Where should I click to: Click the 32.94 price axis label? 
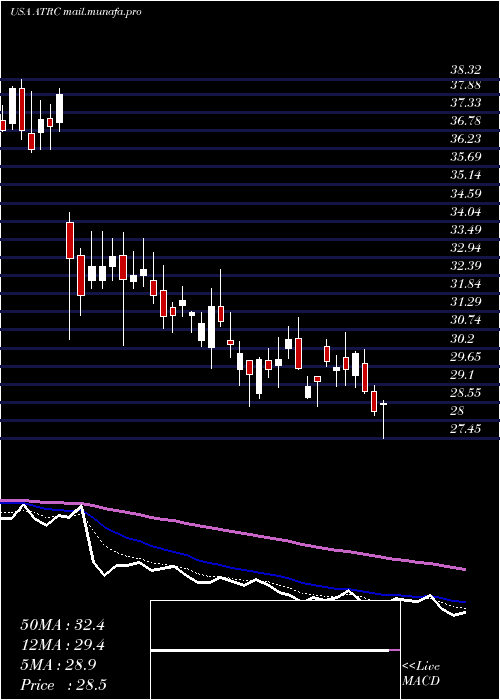tap(465, 248)
